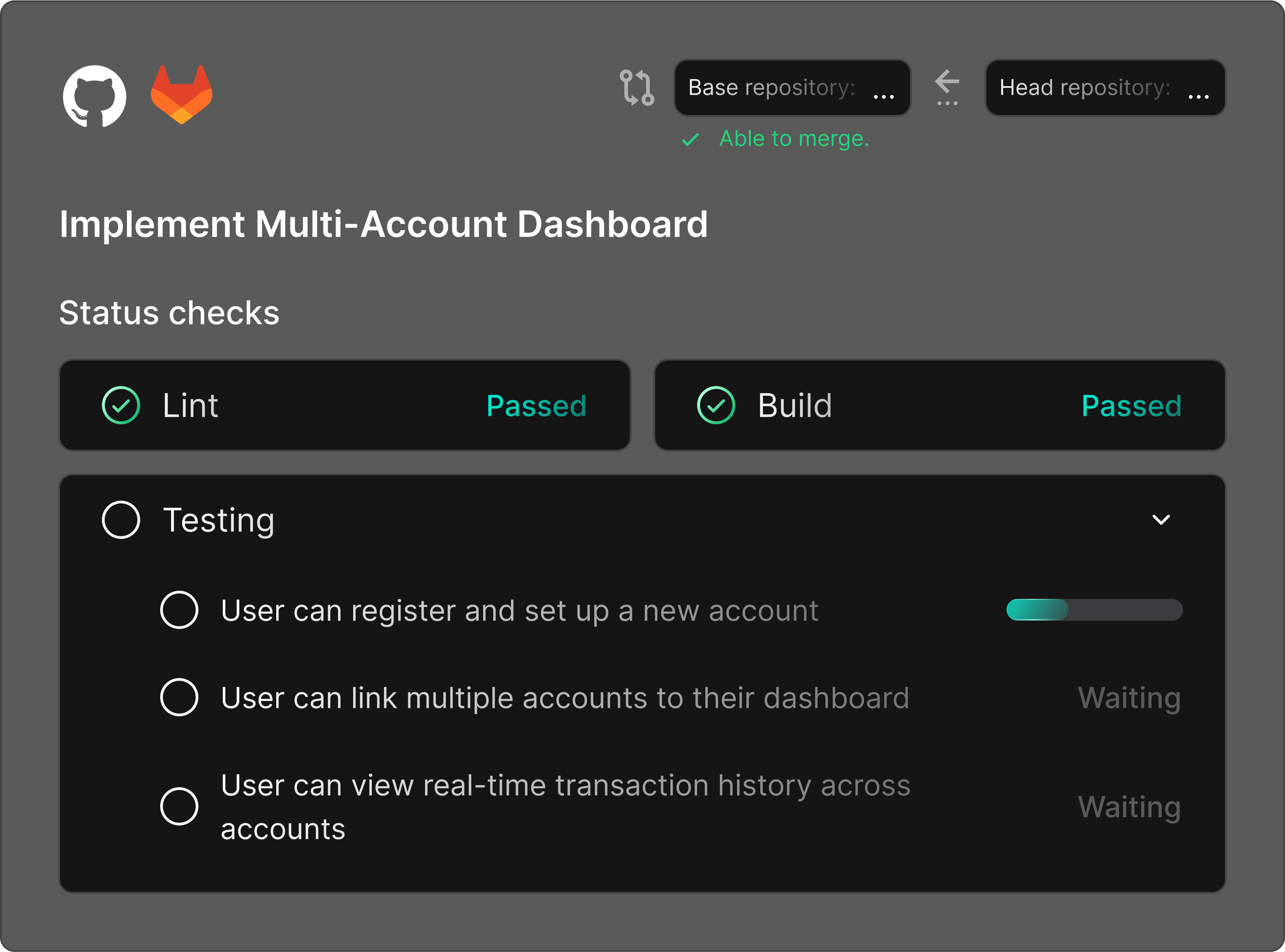The height and width of the screenshot is (952, 1285).
Task: Click the register account progress bar
Action: (1095, 610)
